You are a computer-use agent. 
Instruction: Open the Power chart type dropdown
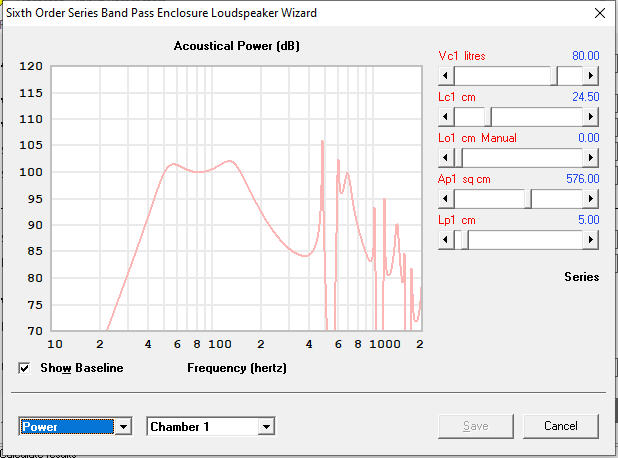point(123,427)
